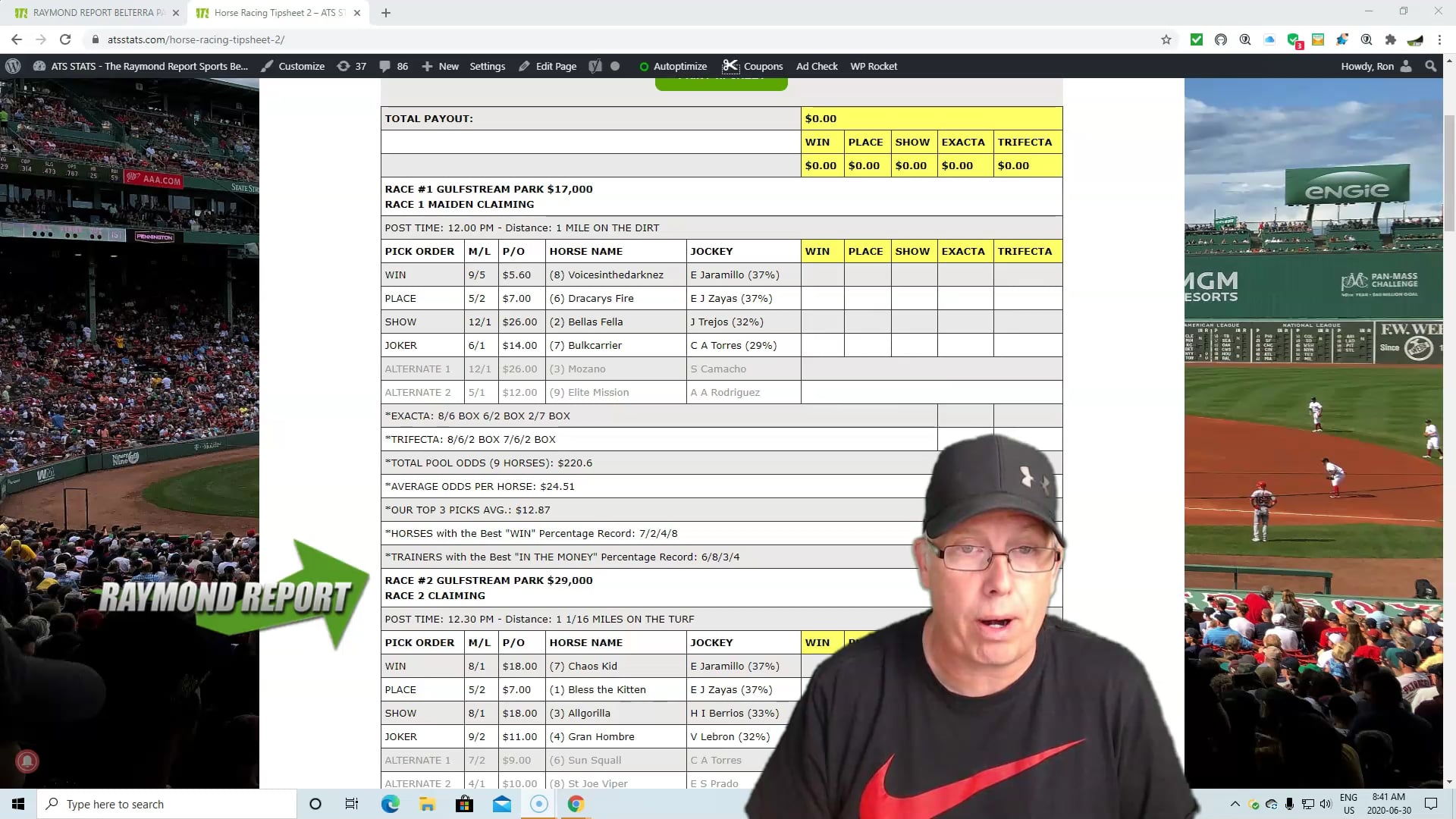Screen dimensions: 1456x819
Task: Launch Microsoft Edge from taskbar
Action: [390, 804]
